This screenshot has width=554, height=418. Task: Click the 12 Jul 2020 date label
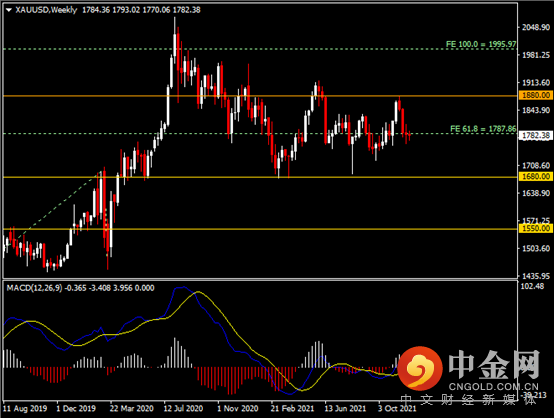click(183, 409)
